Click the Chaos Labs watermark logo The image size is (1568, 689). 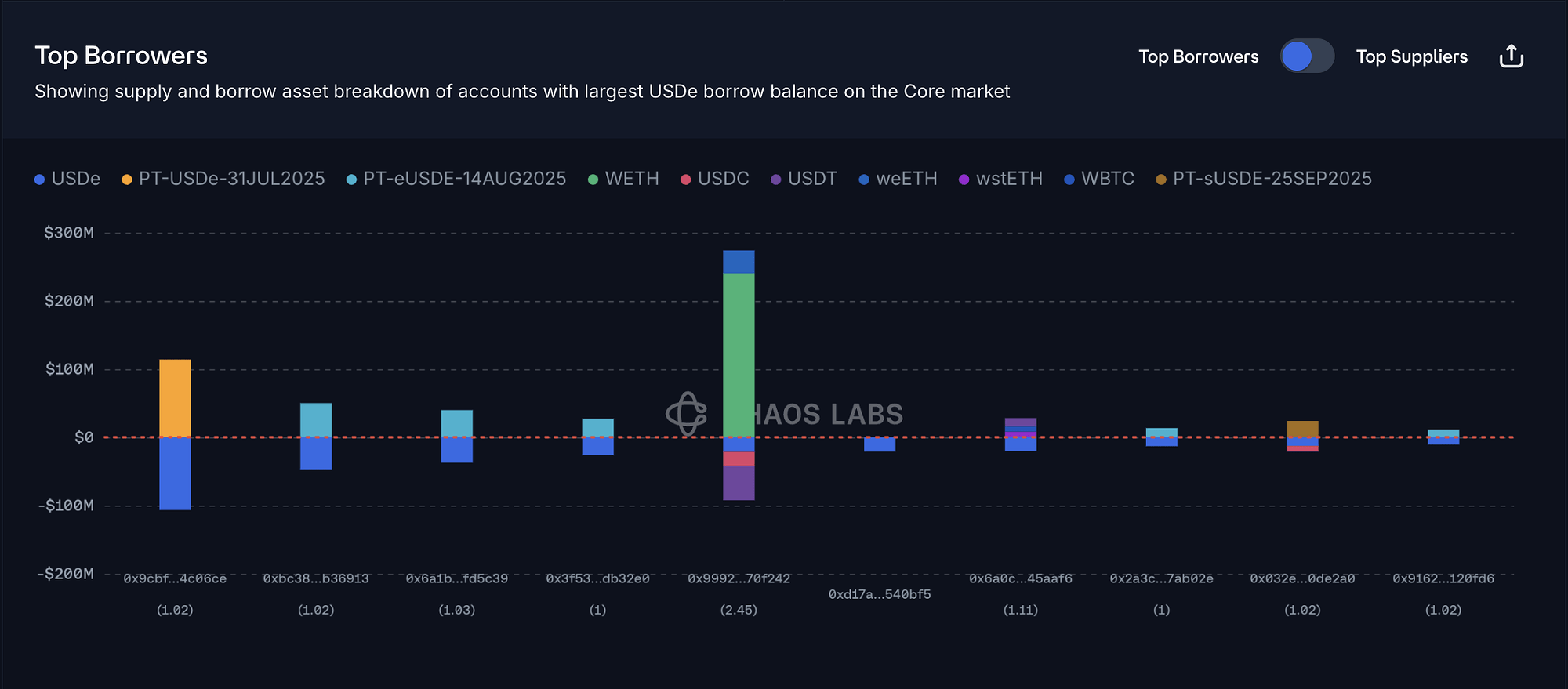pyautogui.click(x=687, y=413)
